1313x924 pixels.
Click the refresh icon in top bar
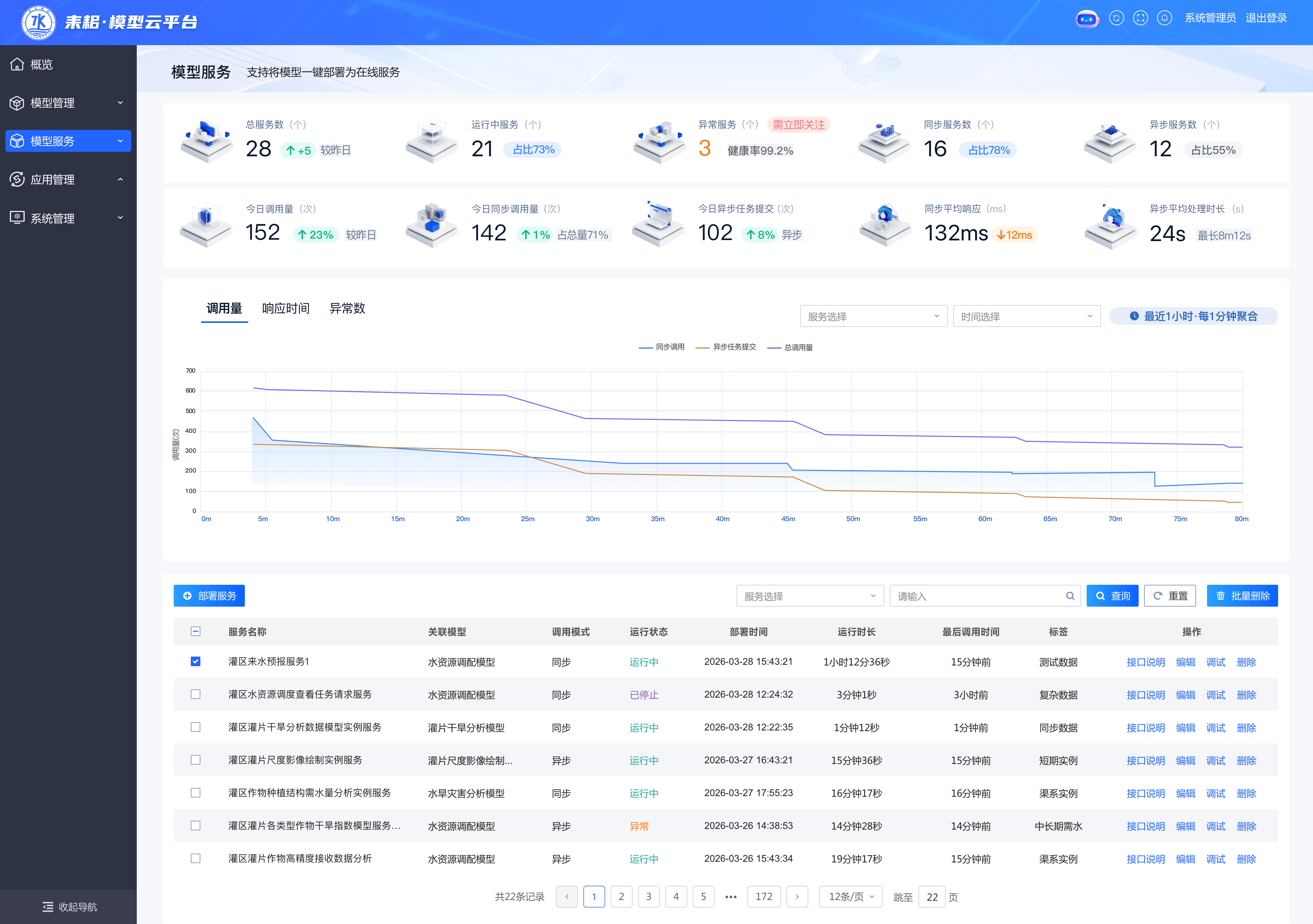pos(1116,18)
